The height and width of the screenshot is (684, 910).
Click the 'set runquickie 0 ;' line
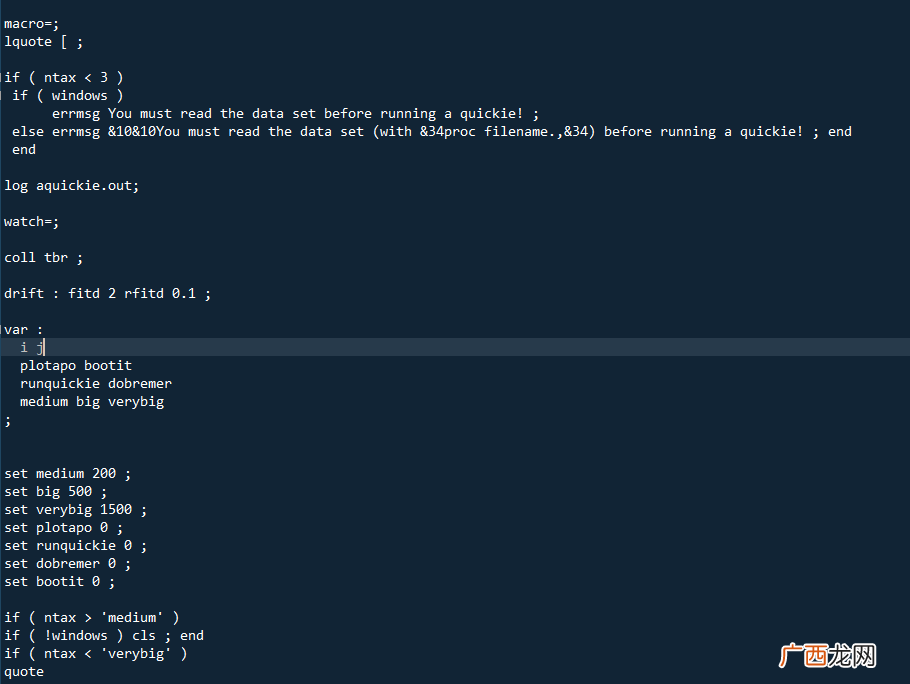75,545
